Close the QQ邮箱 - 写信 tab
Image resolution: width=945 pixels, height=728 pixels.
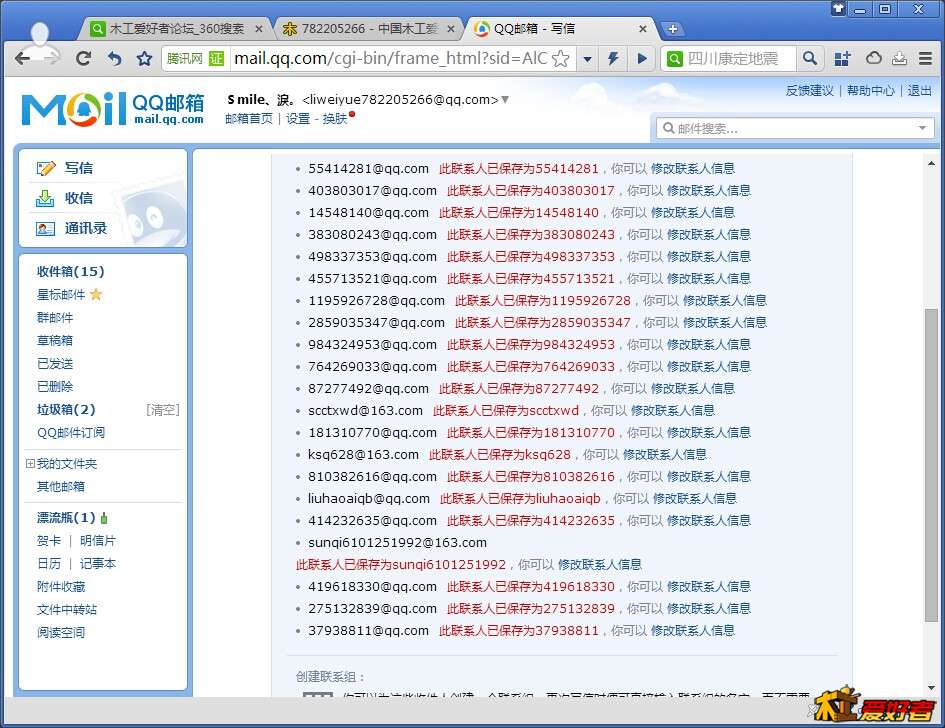point(642,28)
